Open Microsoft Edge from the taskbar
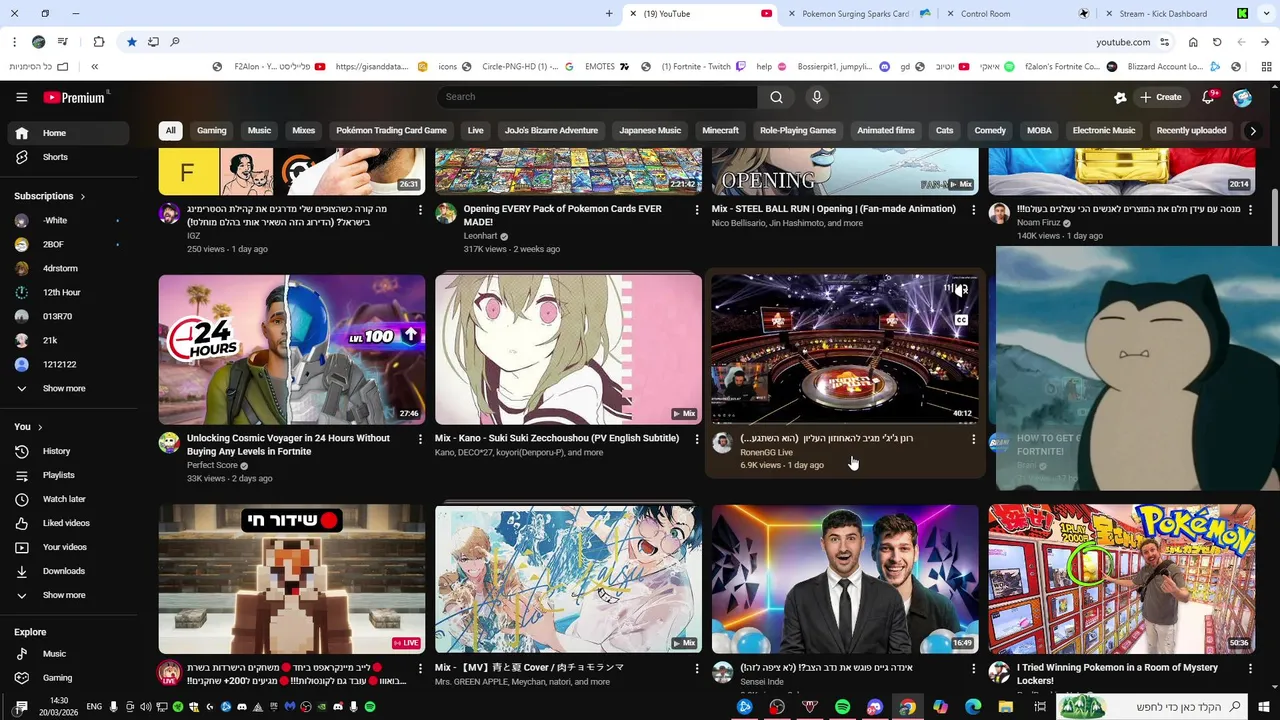Viewport: 1280px width, 720px height. pos(973,707)
